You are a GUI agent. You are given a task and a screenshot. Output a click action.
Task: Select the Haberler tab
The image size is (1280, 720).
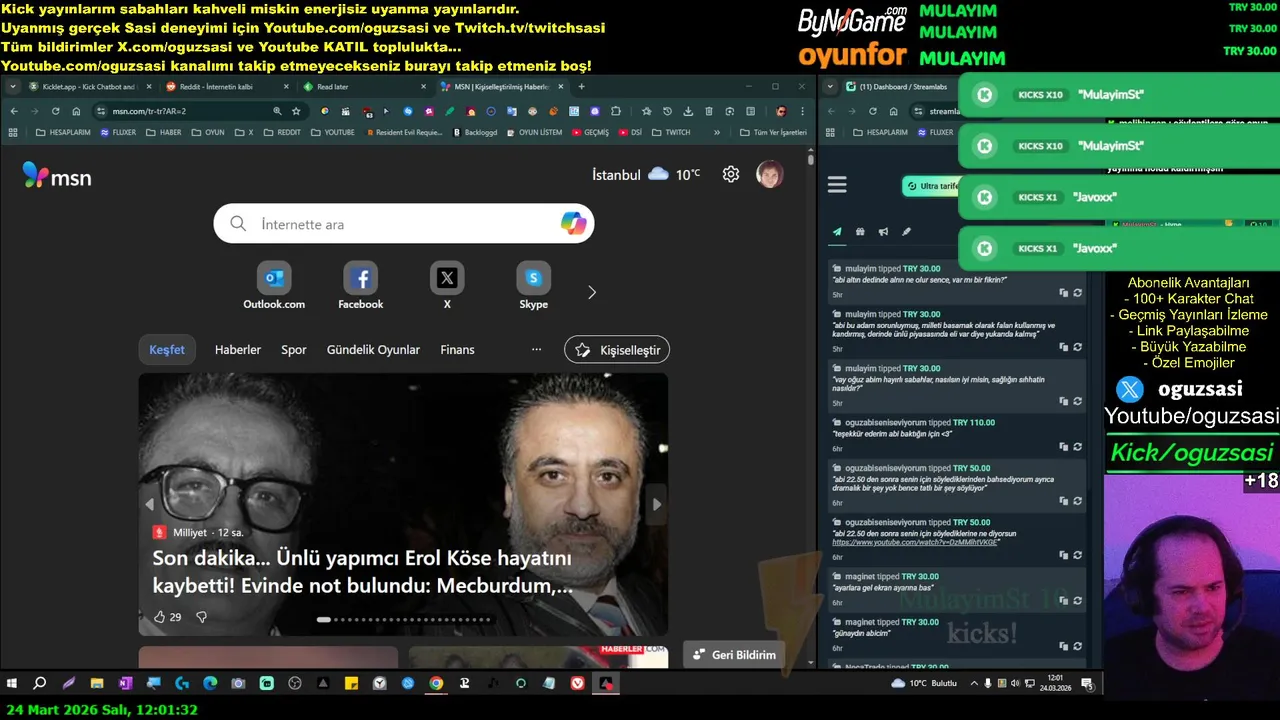[238, 350]
